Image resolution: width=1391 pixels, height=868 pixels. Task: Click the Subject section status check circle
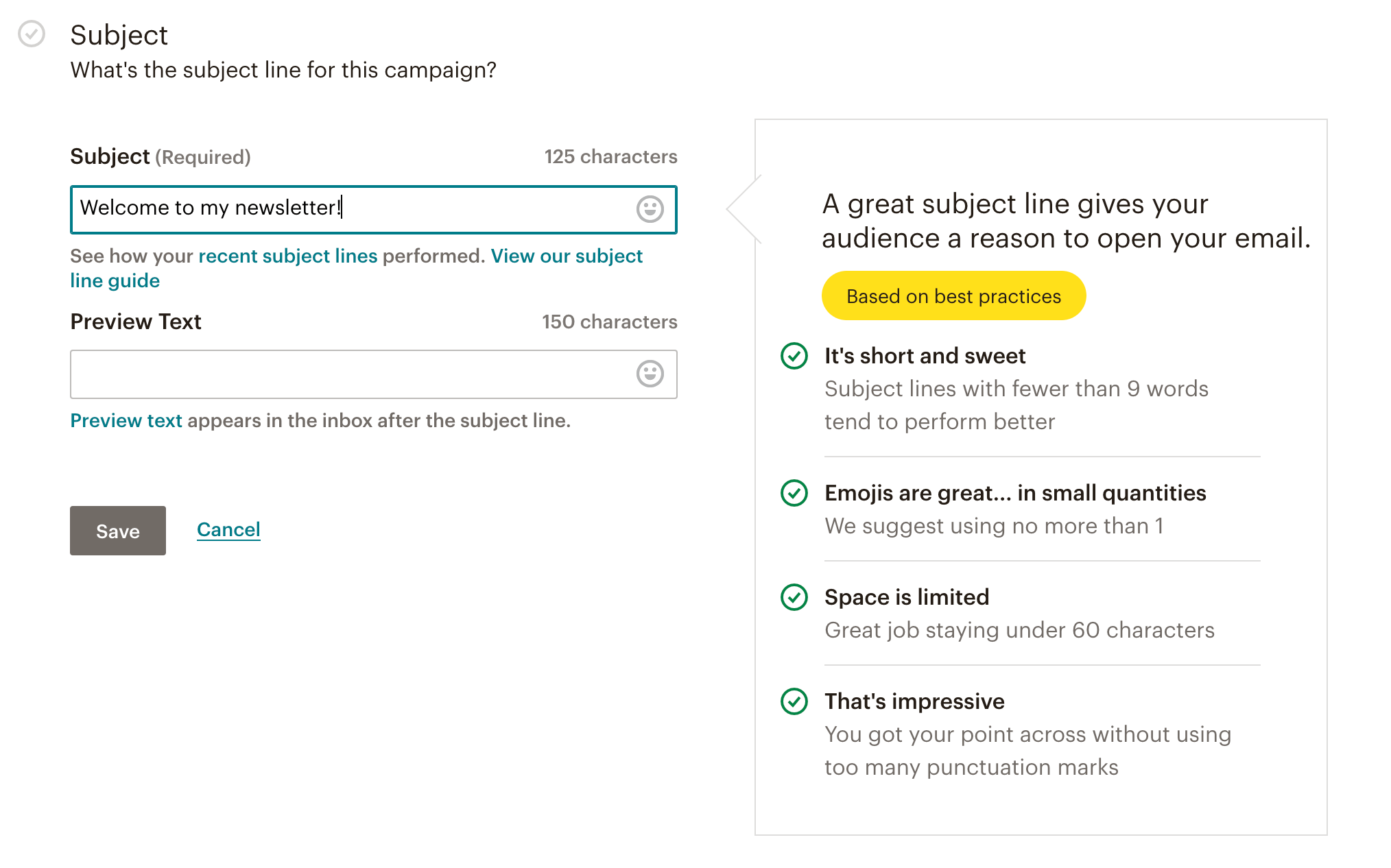pyautogui.click(x=32, y=34)
